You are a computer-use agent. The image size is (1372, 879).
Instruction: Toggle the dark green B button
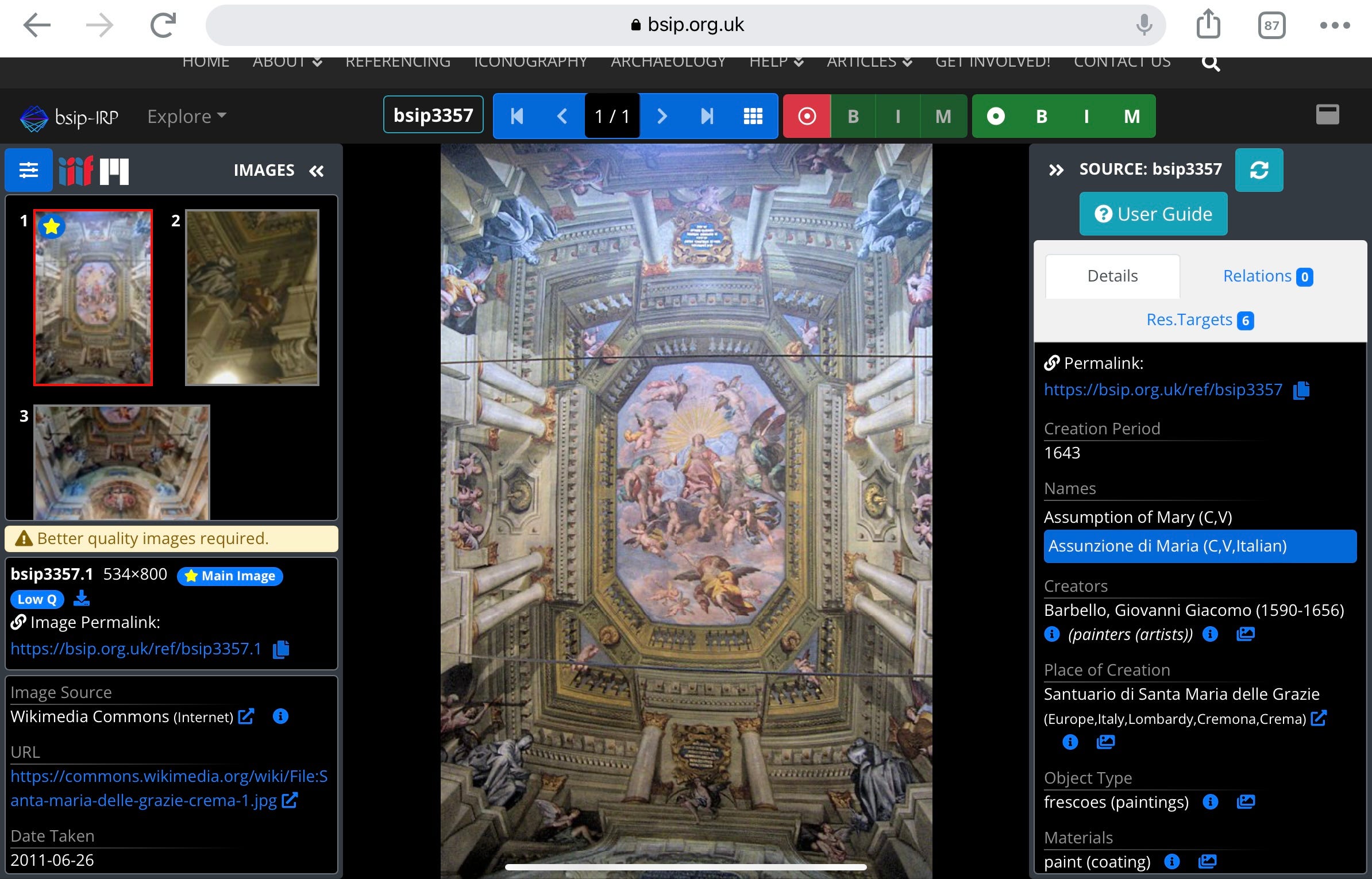853,117
